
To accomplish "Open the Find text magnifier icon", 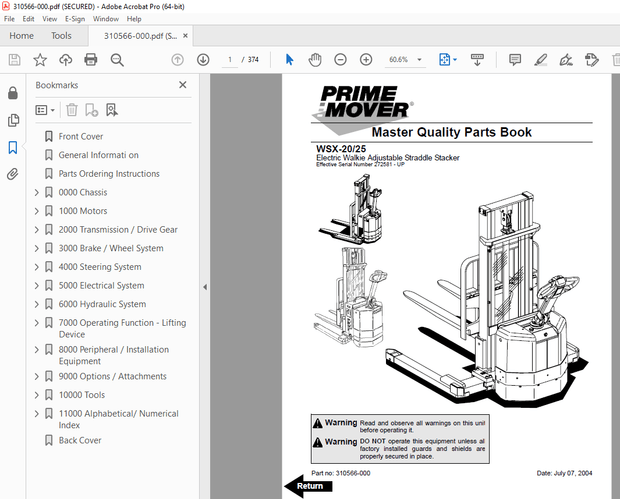I will [117, 60].
